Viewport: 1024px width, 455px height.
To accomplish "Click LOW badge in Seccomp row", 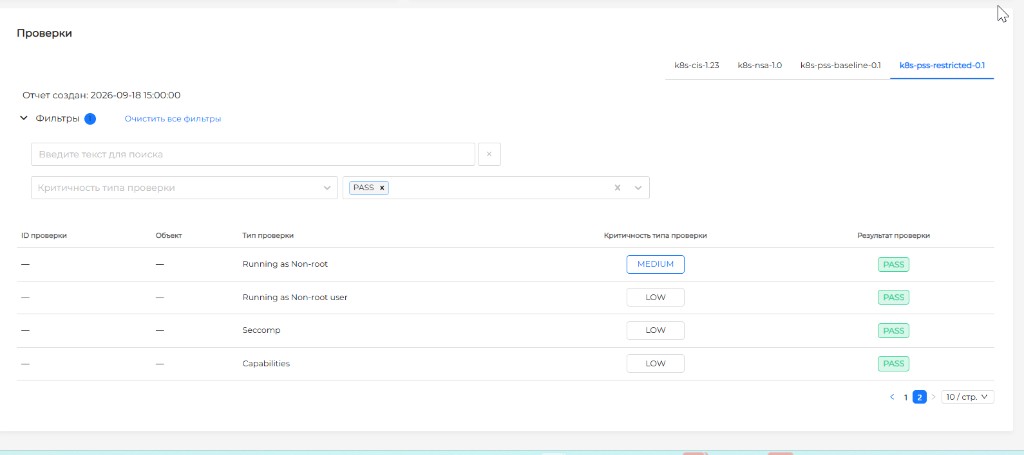I will pos(655,330).
